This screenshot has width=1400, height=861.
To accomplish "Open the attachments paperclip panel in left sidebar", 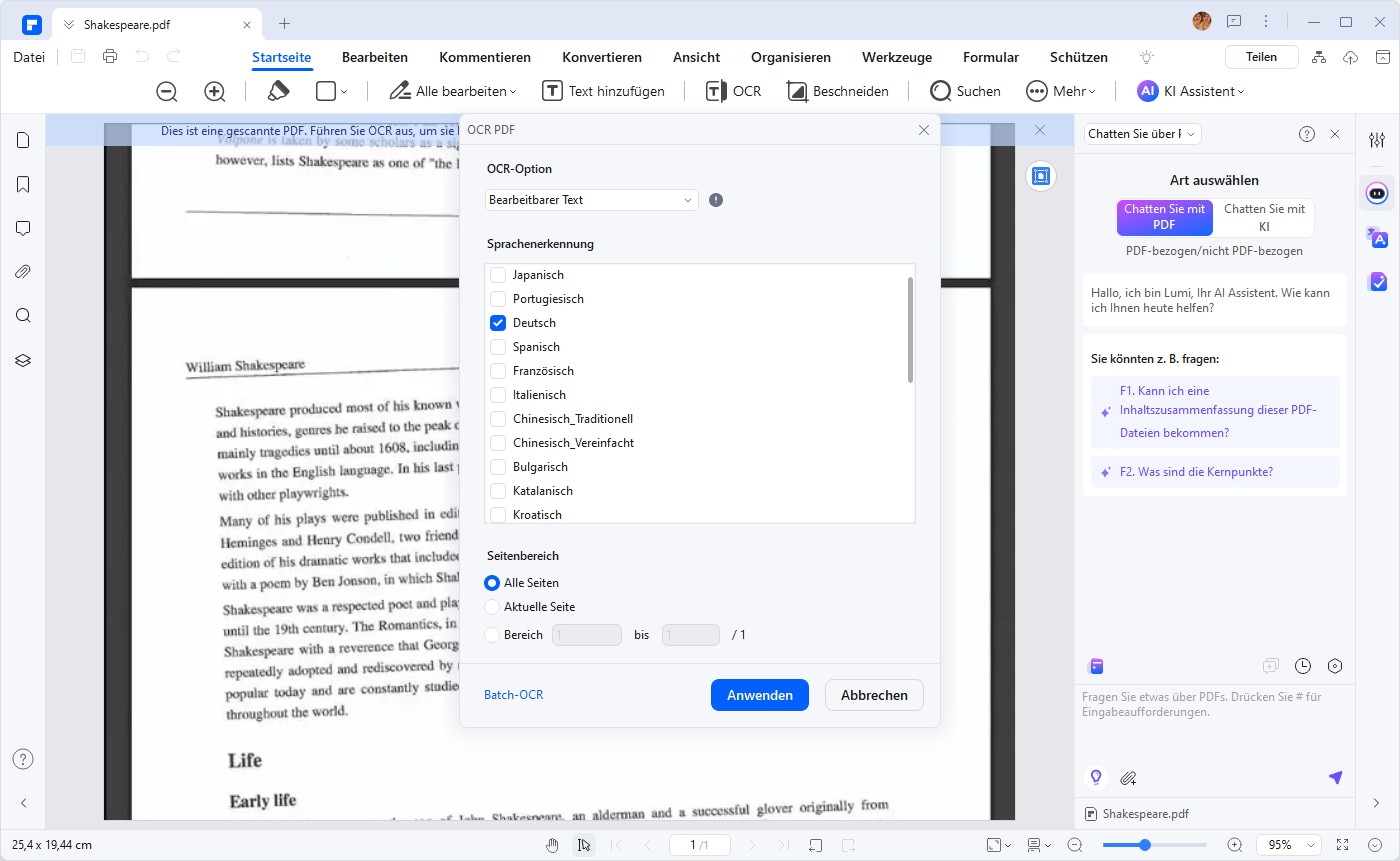I will pyautogui.click(x=23, y=272).
